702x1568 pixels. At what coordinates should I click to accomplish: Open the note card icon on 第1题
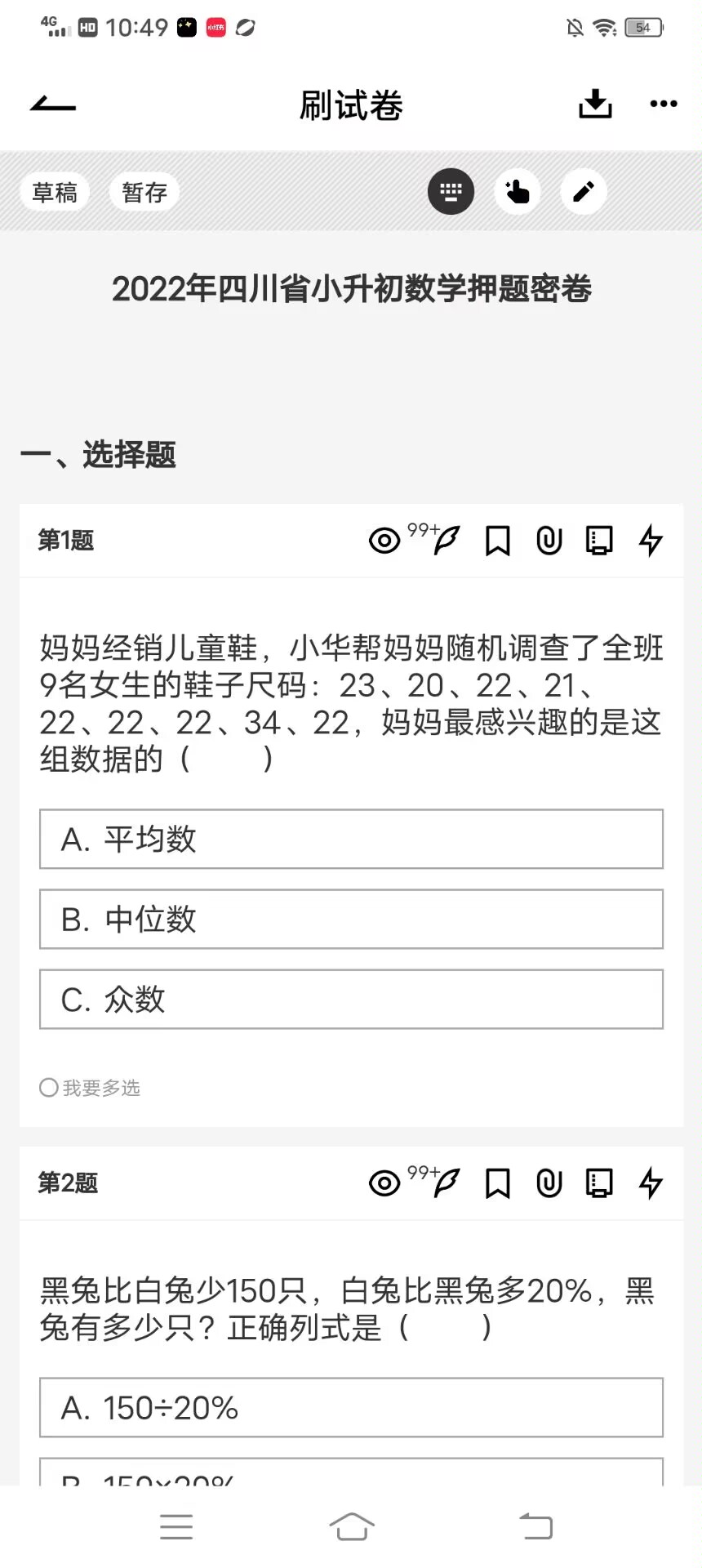click(599, 540)
